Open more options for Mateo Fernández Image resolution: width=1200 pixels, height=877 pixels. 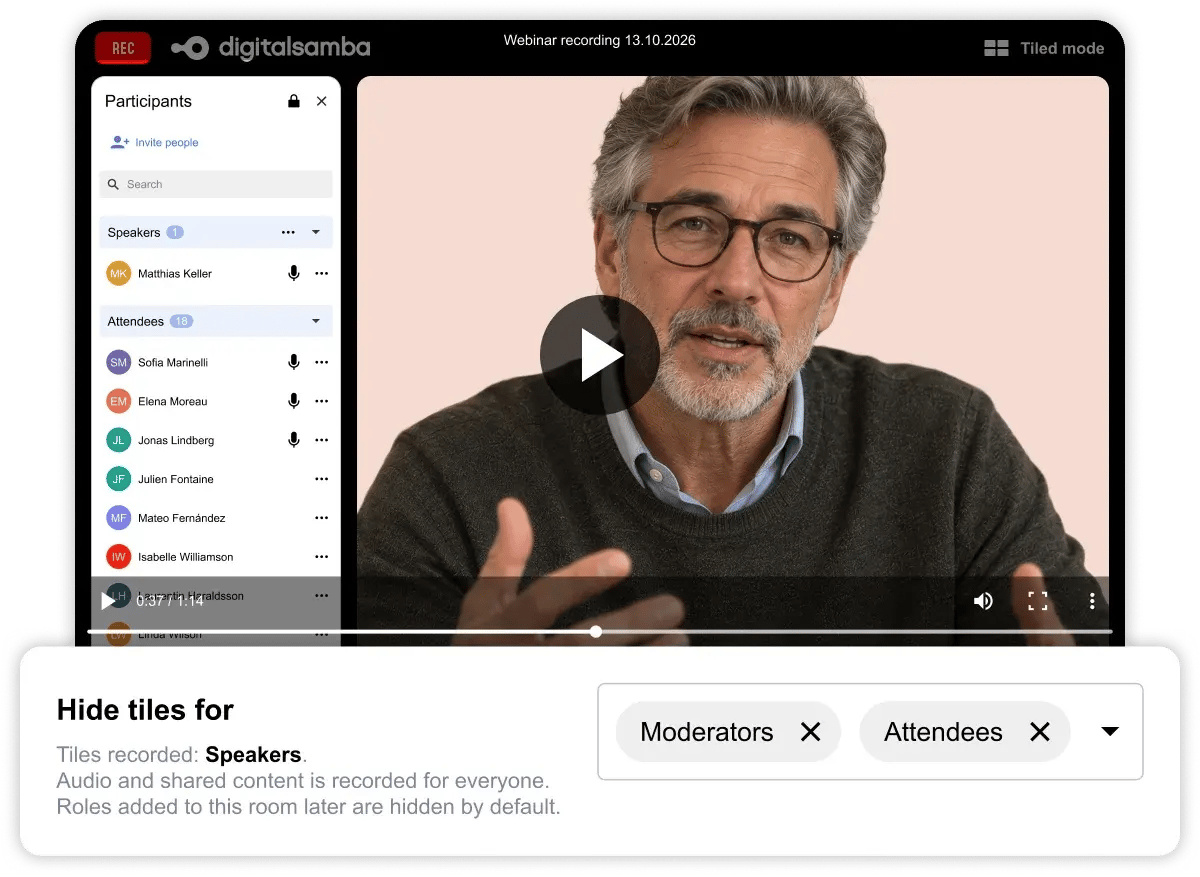click(x=321, y=518)
